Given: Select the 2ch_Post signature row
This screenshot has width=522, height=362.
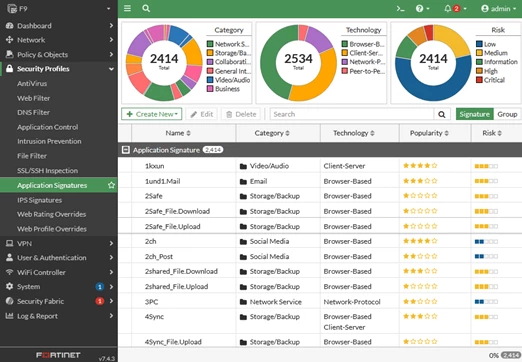Looking at the screenshot, I should tap(320, 256).
